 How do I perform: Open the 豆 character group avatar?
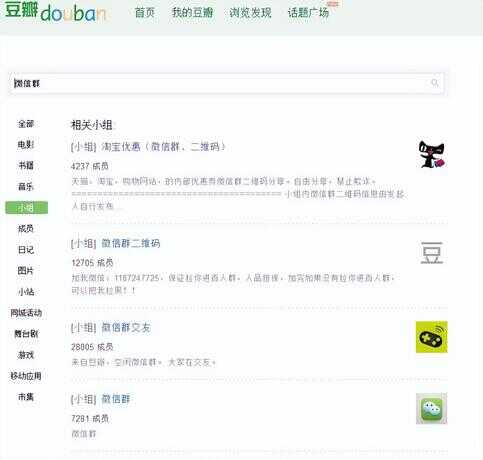(432, 252)
